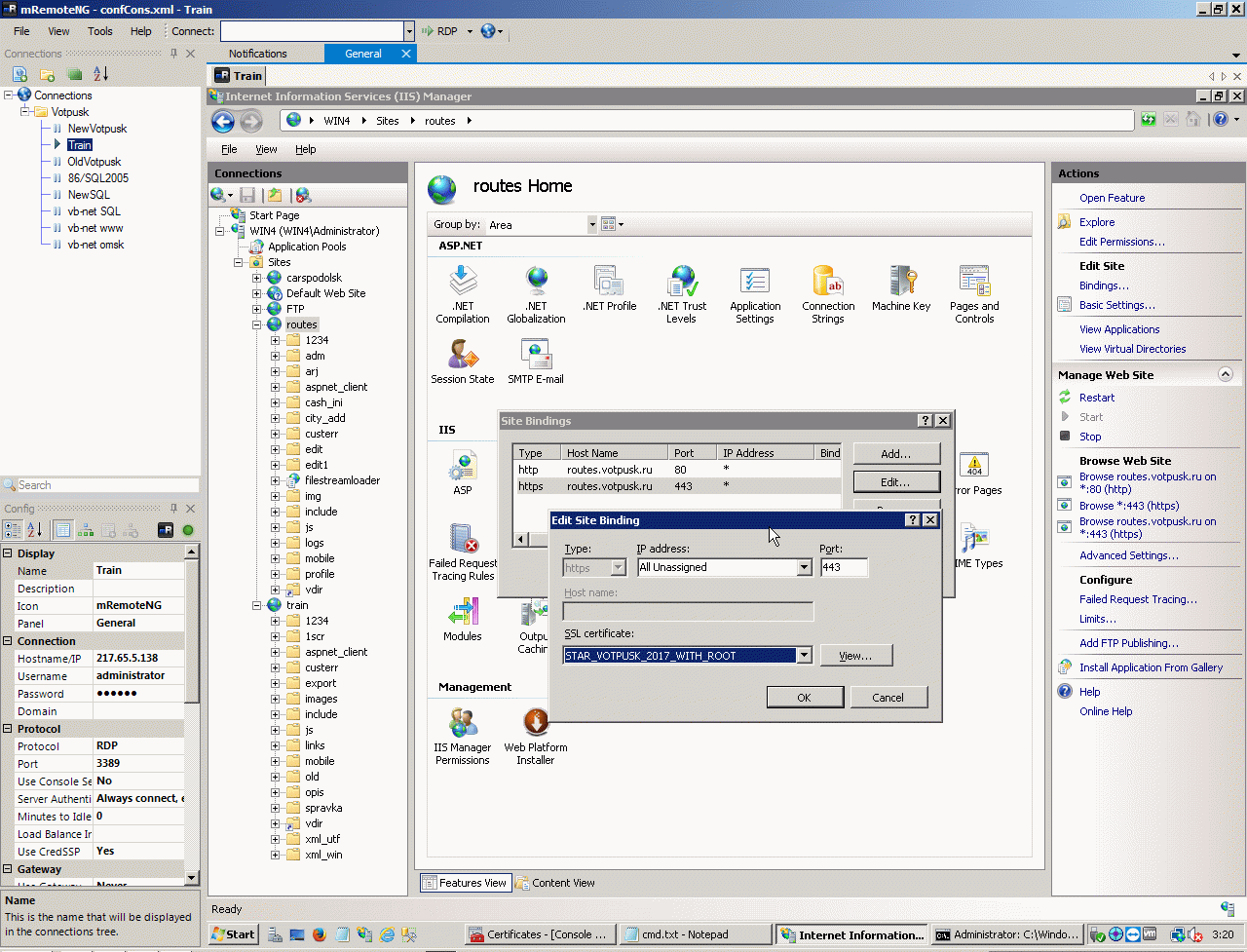Click the Hostname/IP value 217.65.5.138

[138, 659]
